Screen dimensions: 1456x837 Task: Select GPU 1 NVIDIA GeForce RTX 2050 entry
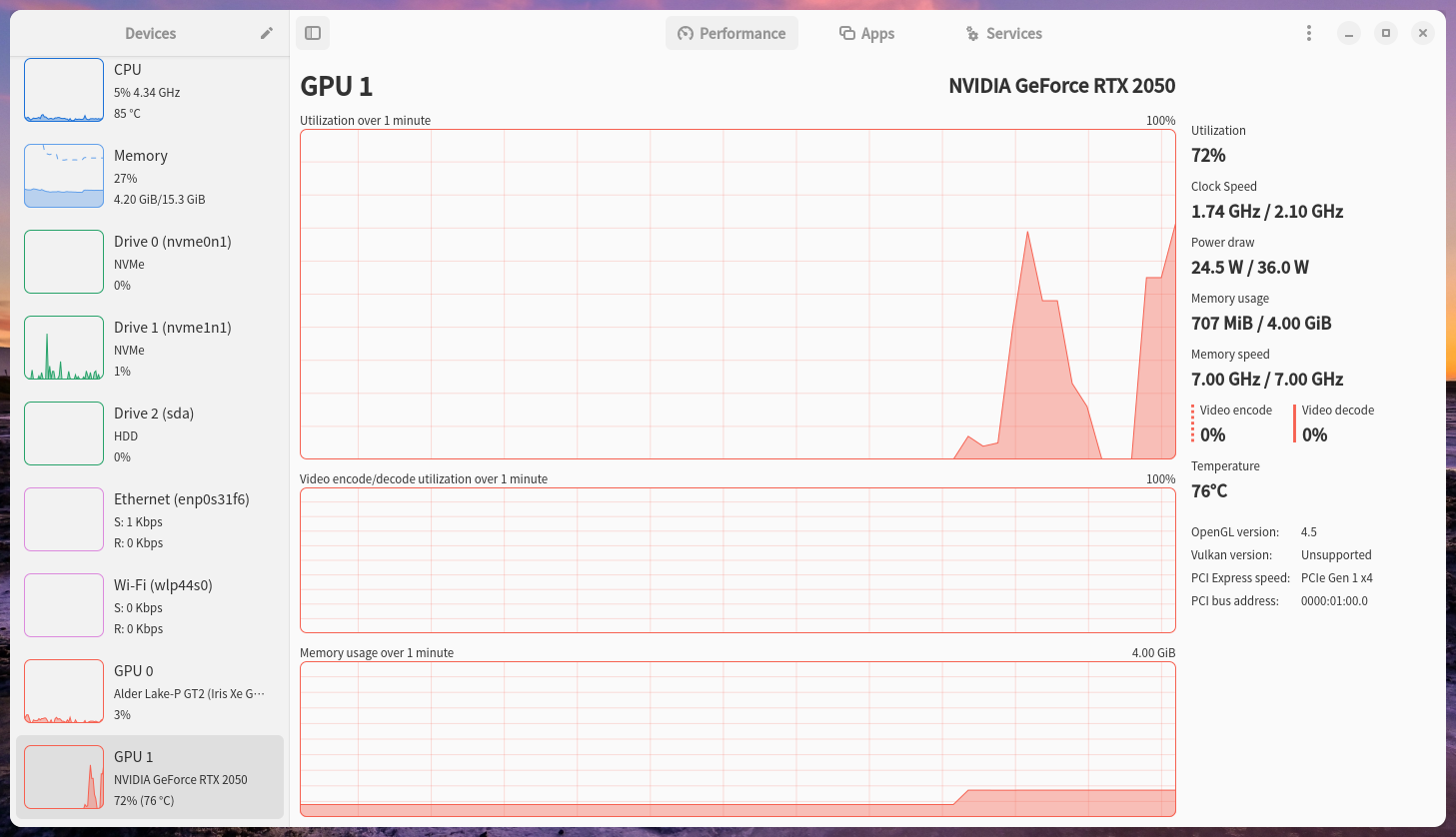click(x=150, y=777)
